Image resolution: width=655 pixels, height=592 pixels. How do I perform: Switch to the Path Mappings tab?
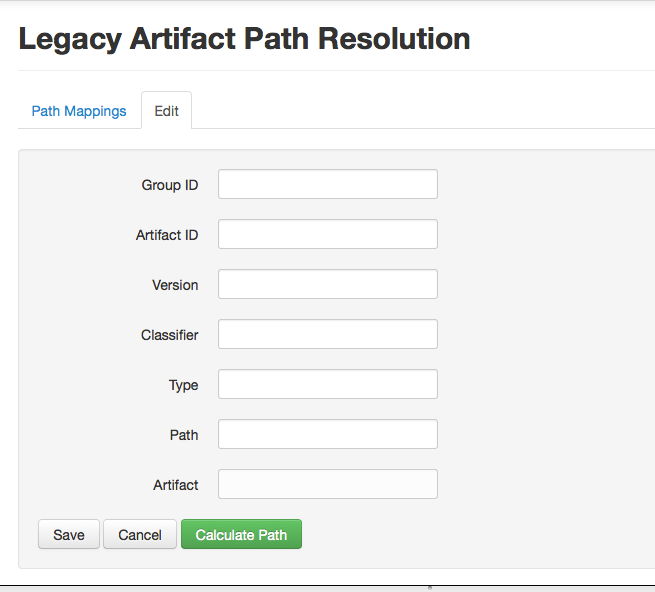click(79, 111)
